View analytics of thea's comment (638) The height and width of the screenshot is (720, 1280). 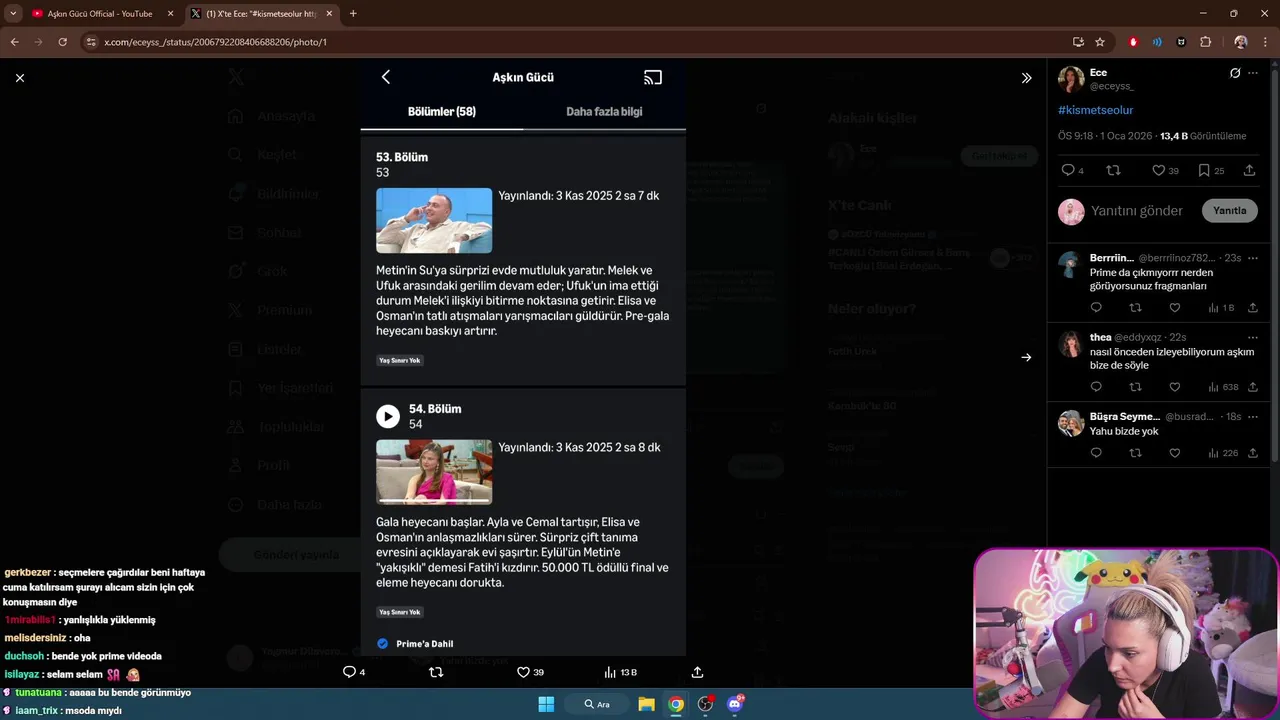point(1223,387)
